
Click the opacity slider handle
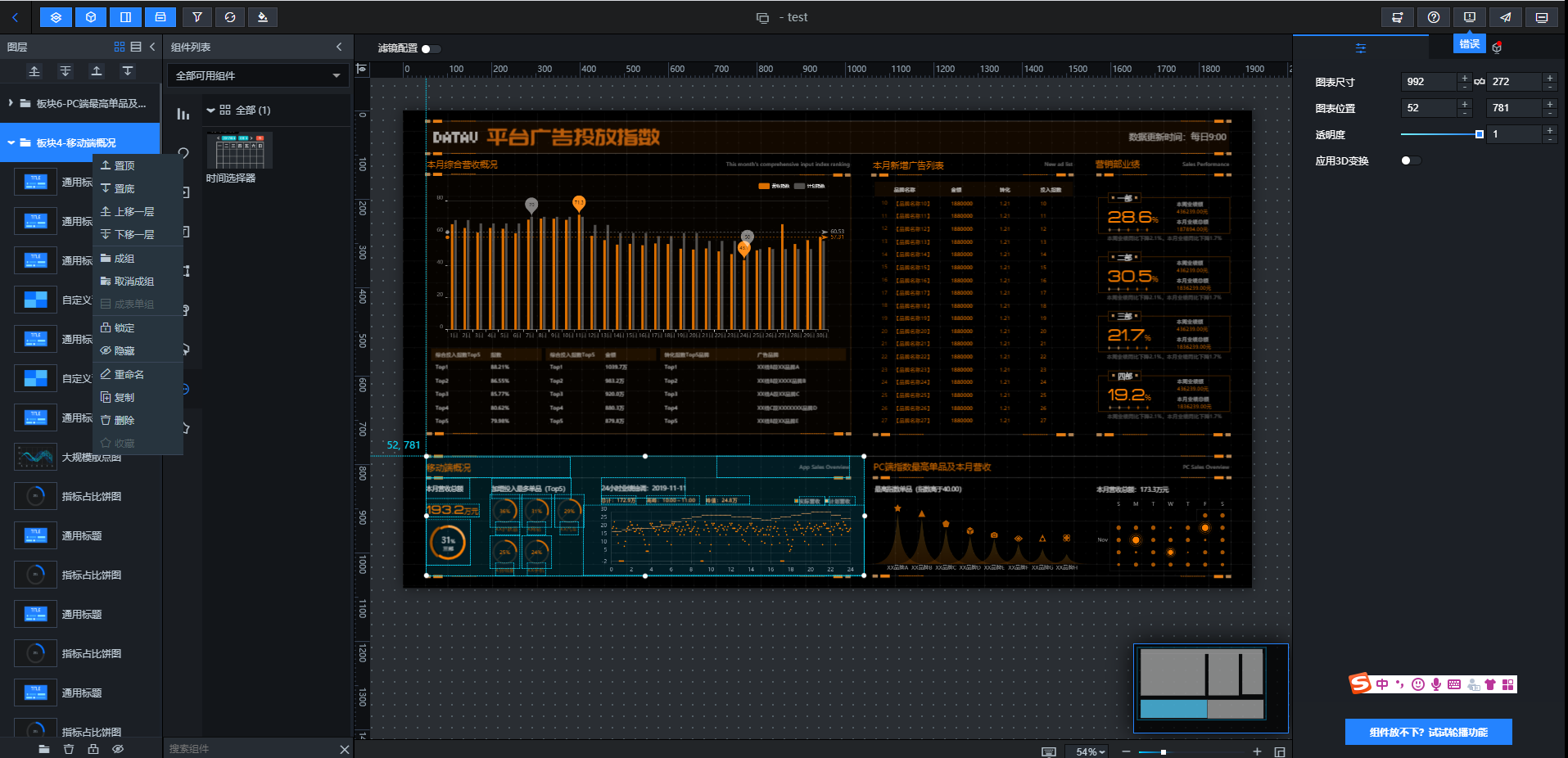click(x=1479, y=134)
